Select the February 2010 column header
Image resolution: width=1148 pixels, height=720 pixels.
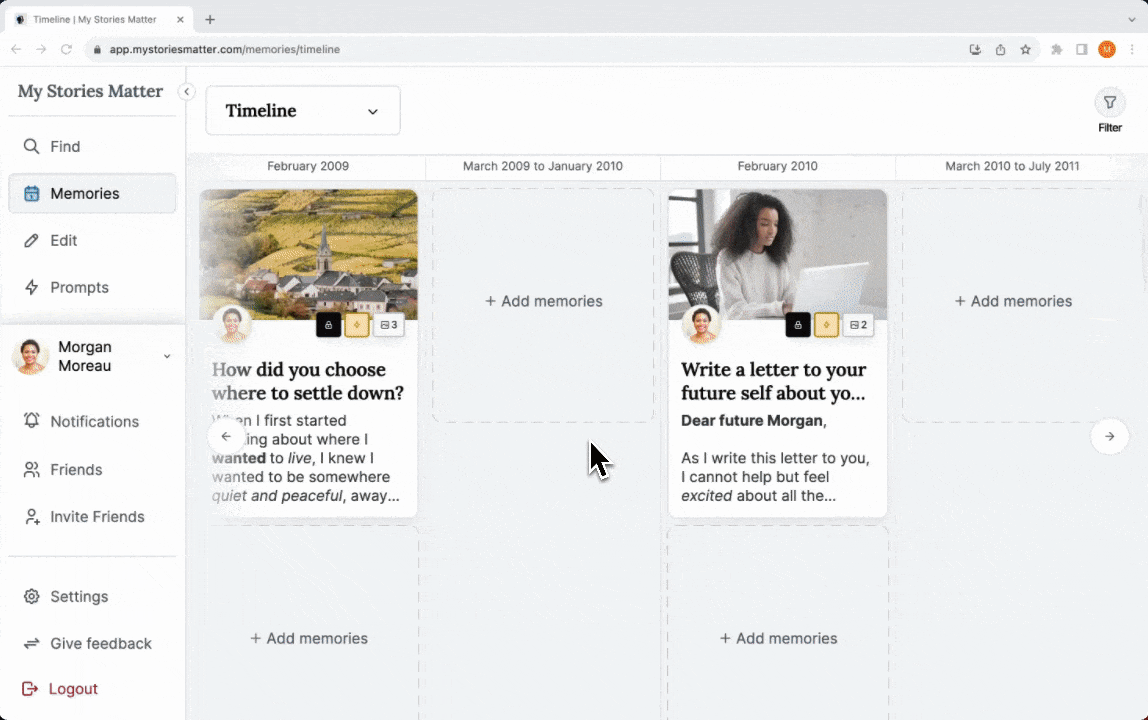point(778,166)
